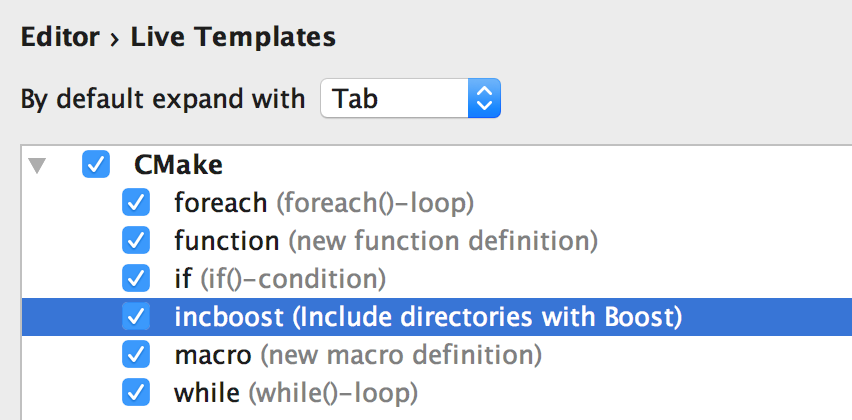Screen dimensions: 852x420
Task: Select the macro template entry
Action: tap(212, 354)
